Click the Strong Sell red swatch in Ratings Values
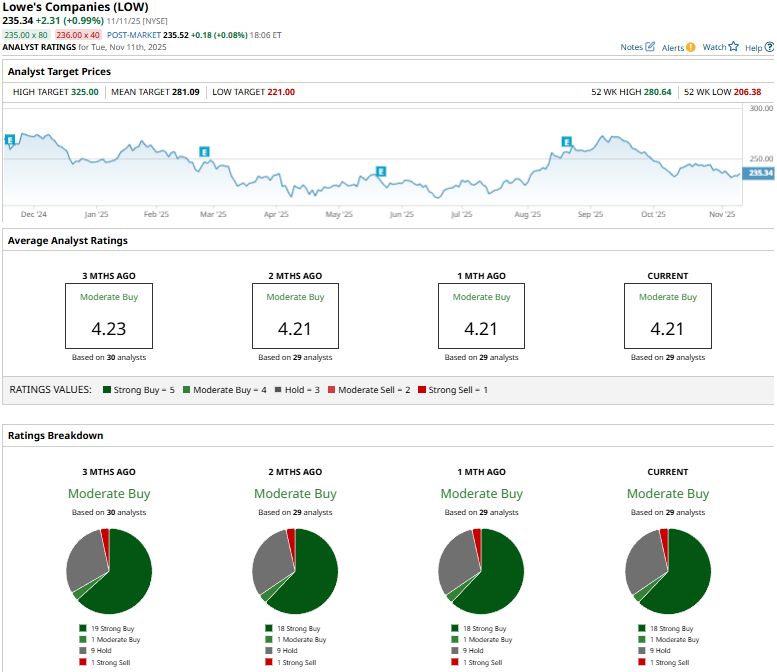The width and height of the screenshot is (777, 672). pyautogui.click(x=421, y=389)
